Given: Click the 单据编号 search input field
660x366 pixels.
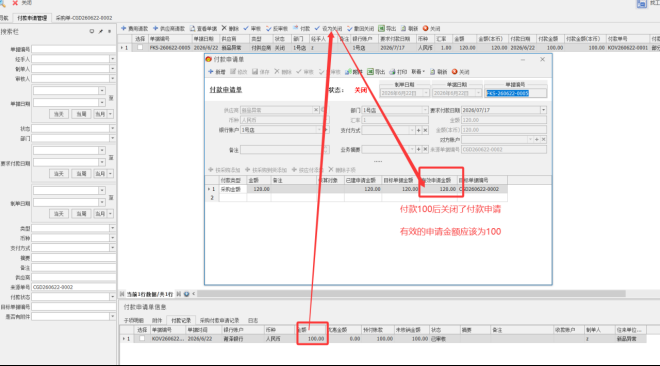Looking at the screenshot, I should pos(74,49).
